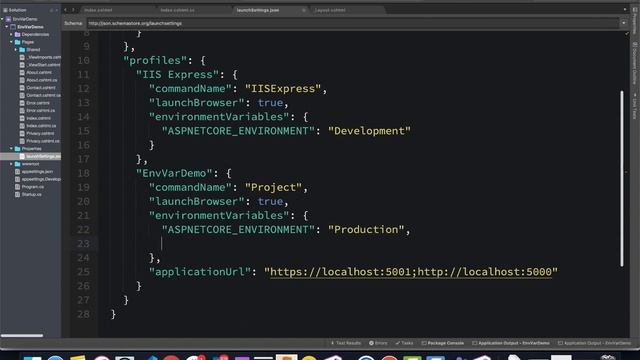Click the vertical editor scrollbar
The width and height of the screenshot is (640, 360).
pos(622,178)
